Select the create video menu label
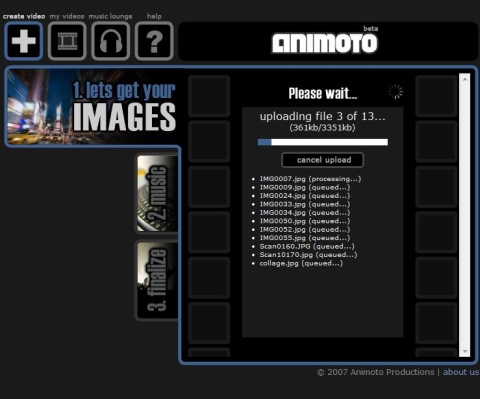The height and width of the screenshot is (399, 480). (24, 16)
